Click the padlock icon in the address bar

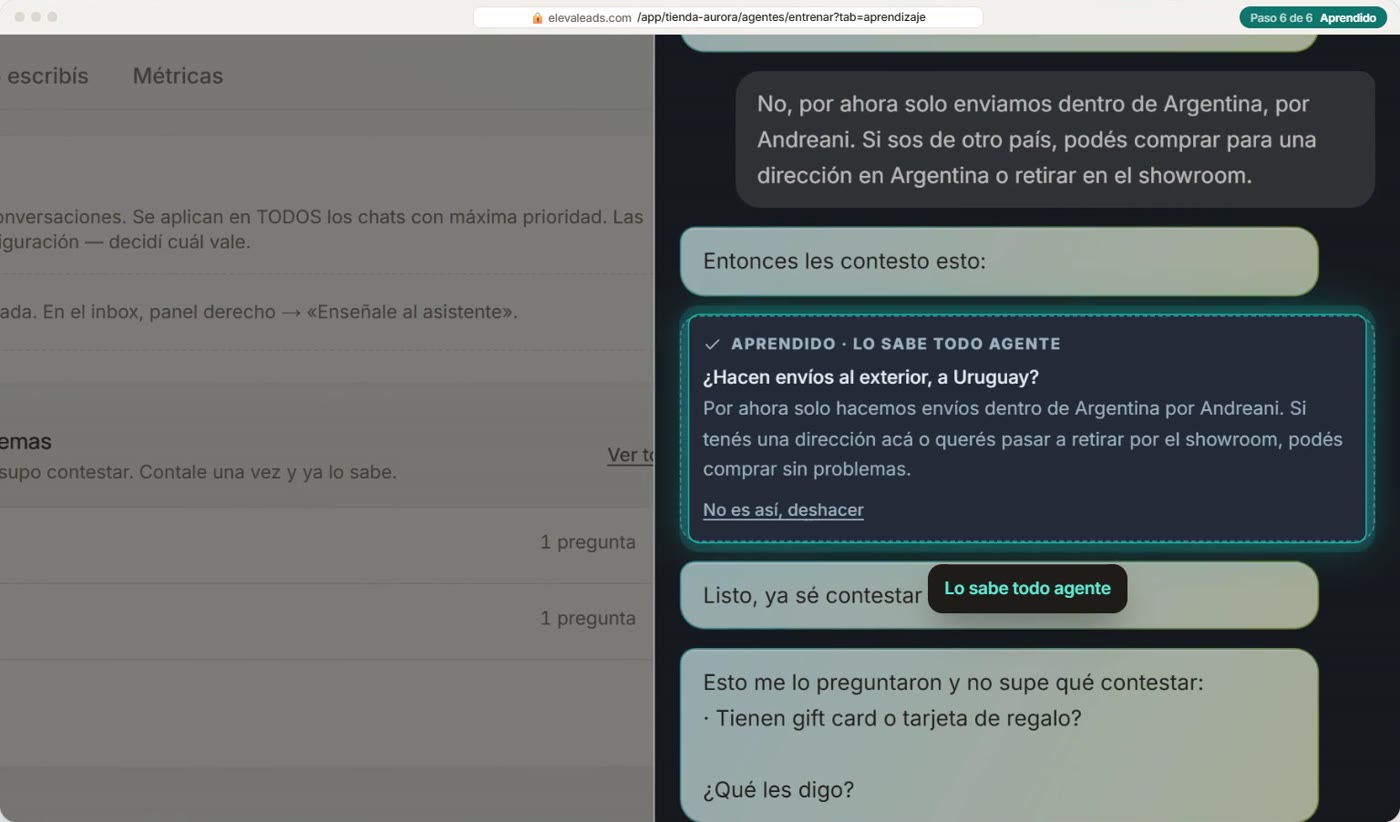point(537,18)
